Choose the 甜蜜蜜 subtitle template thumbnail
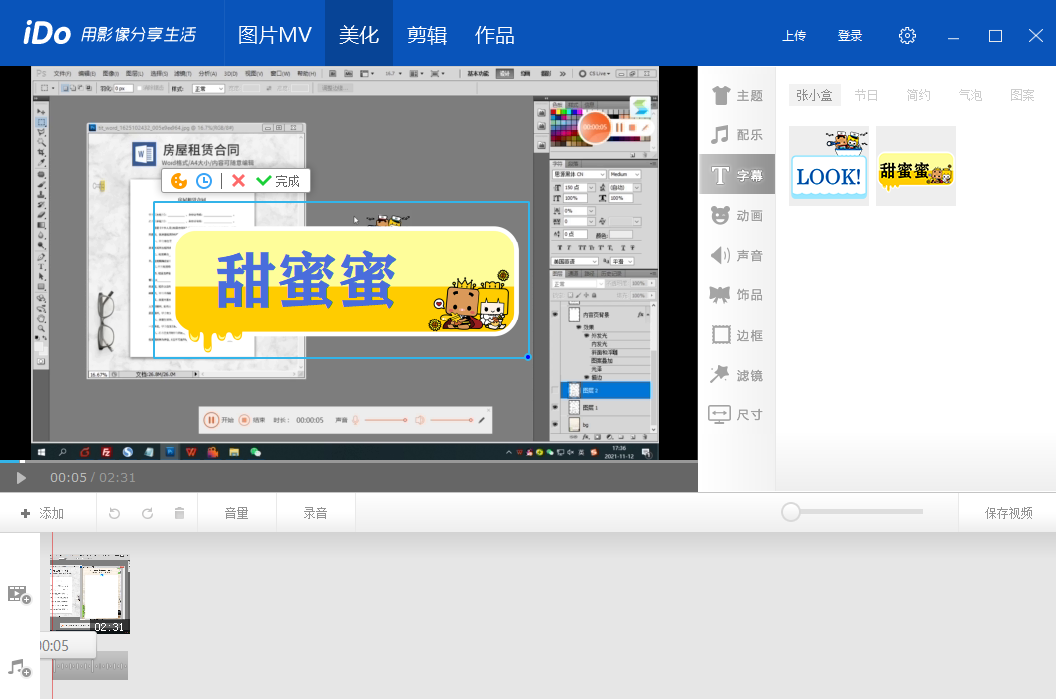Image resolution: width=1056 pixels, height=699 pixels. tap(916, 166)
